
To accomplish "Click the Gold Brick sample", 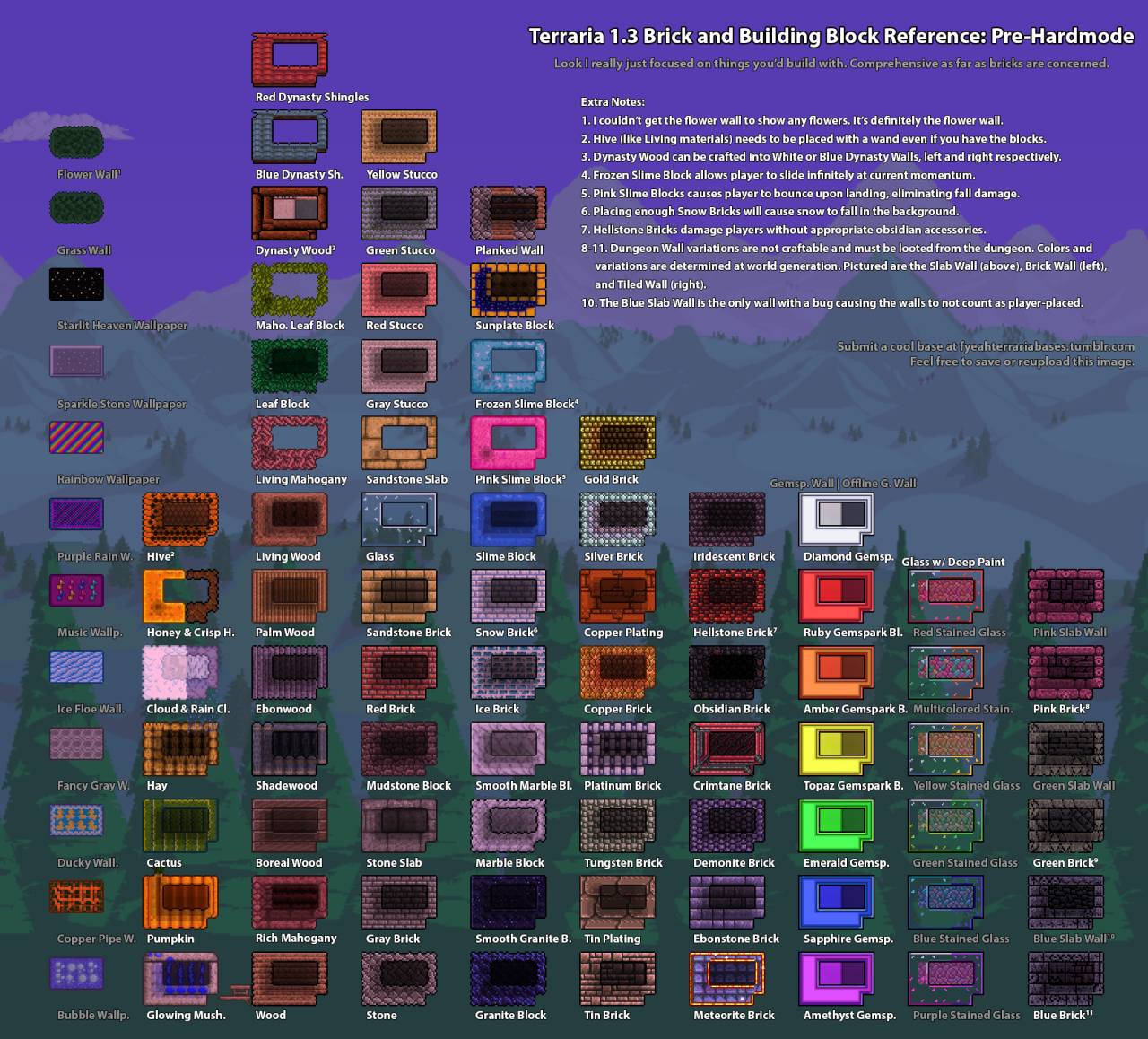I will click(618, 442).
